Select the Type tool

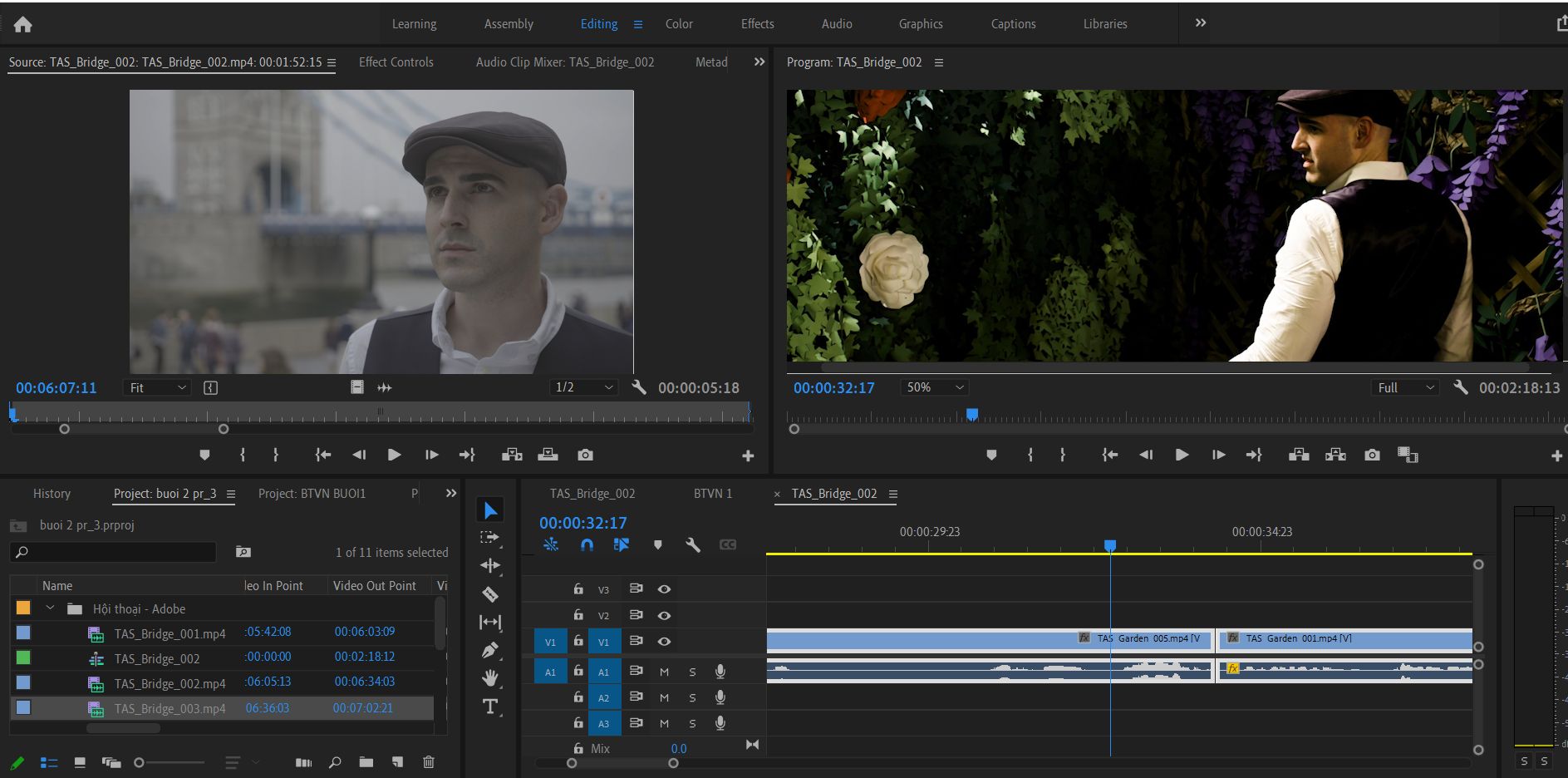(x=490, y=707)
